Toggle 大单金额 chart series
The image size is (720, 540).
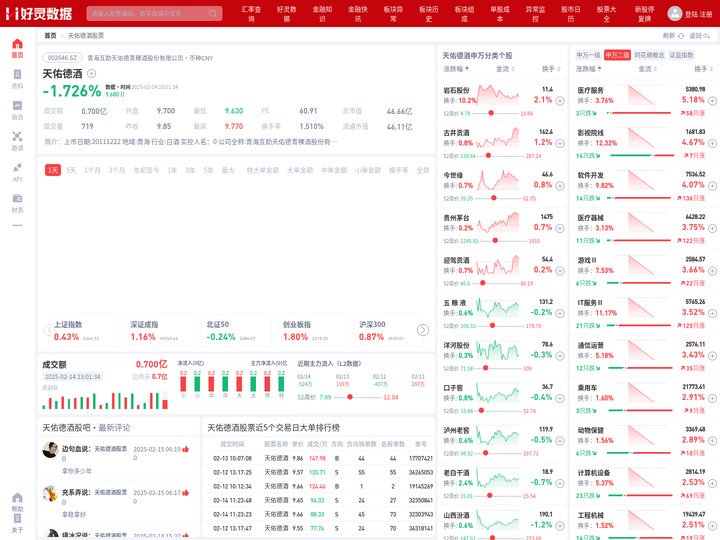tap(299, 170)
